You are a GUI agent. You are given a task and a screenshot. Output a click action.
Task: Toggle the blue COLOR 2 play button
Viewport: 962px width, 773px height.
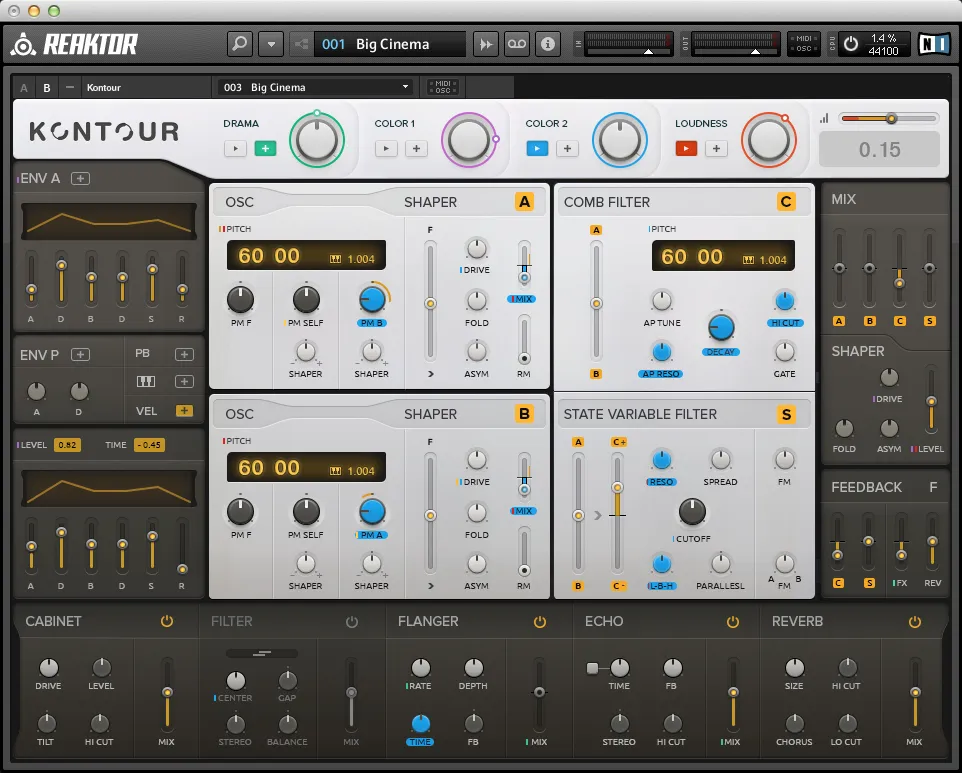coord(537,148)
